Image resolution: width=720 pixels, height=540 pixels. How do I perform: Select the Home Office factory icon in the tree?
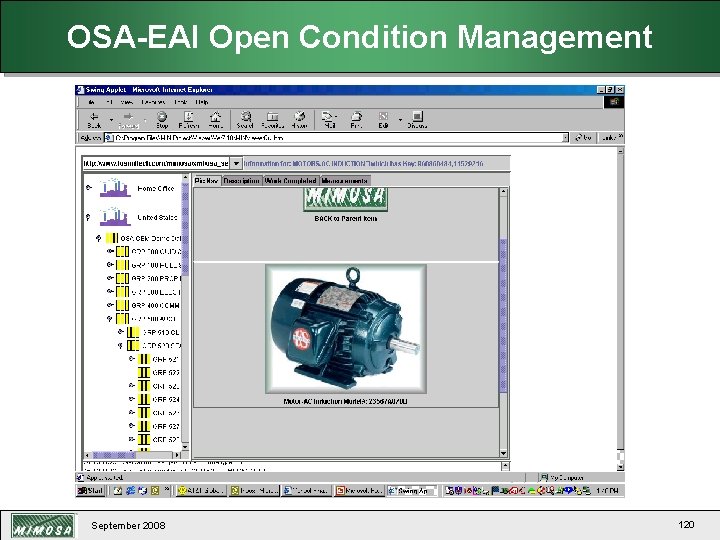pyautogui.click(x=114, y=188)
